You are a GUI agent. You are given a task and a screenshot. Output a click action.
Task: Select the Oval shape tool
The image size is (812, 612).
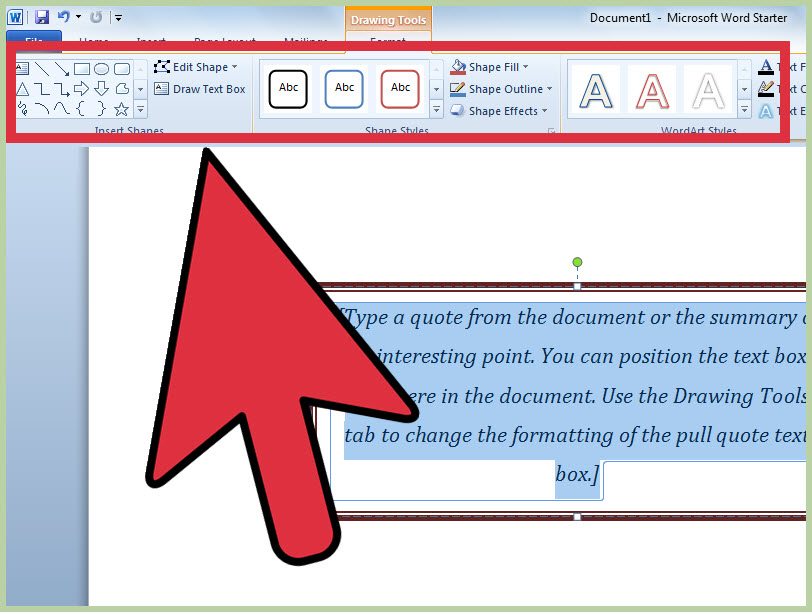click(x=100, y=69)
